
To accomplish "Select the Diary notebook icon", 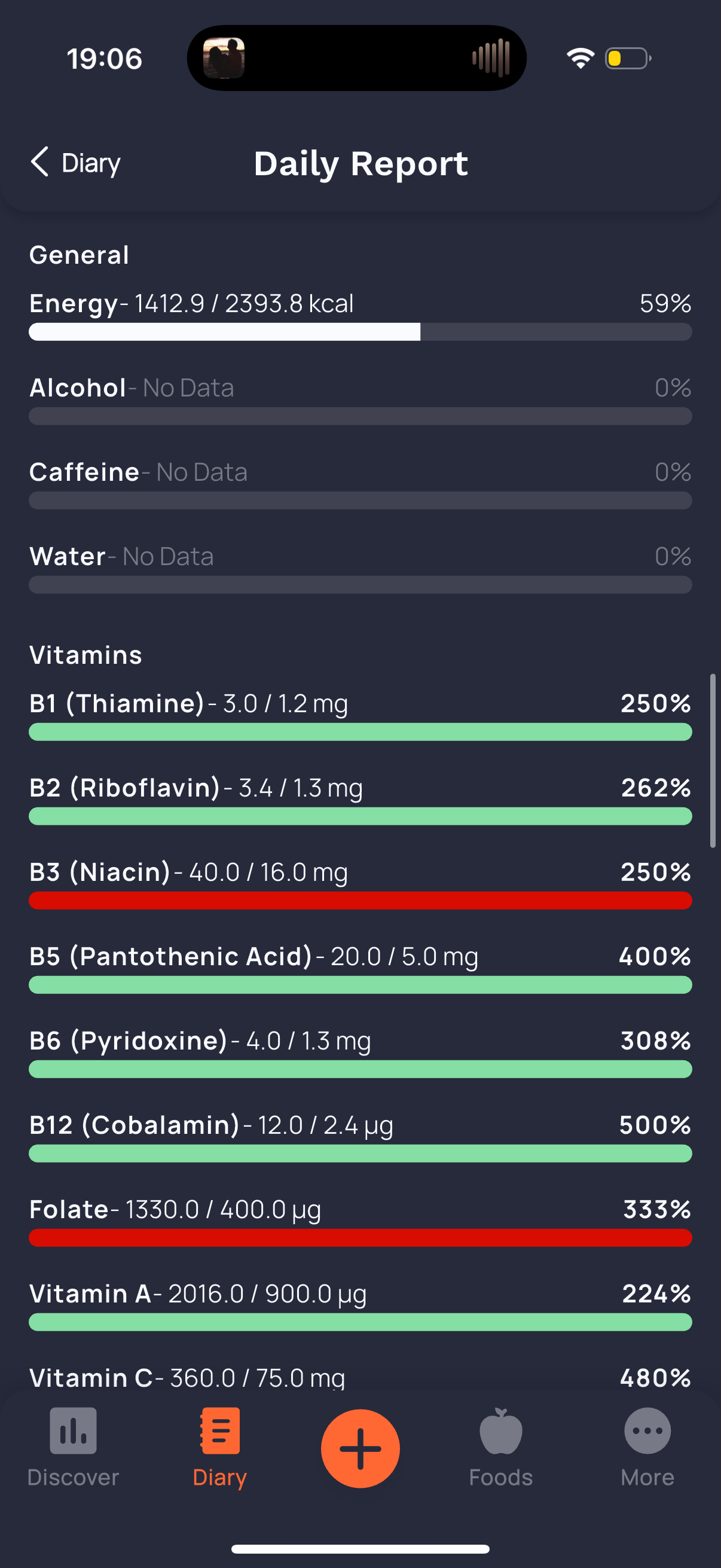I will pos(219,1430).
